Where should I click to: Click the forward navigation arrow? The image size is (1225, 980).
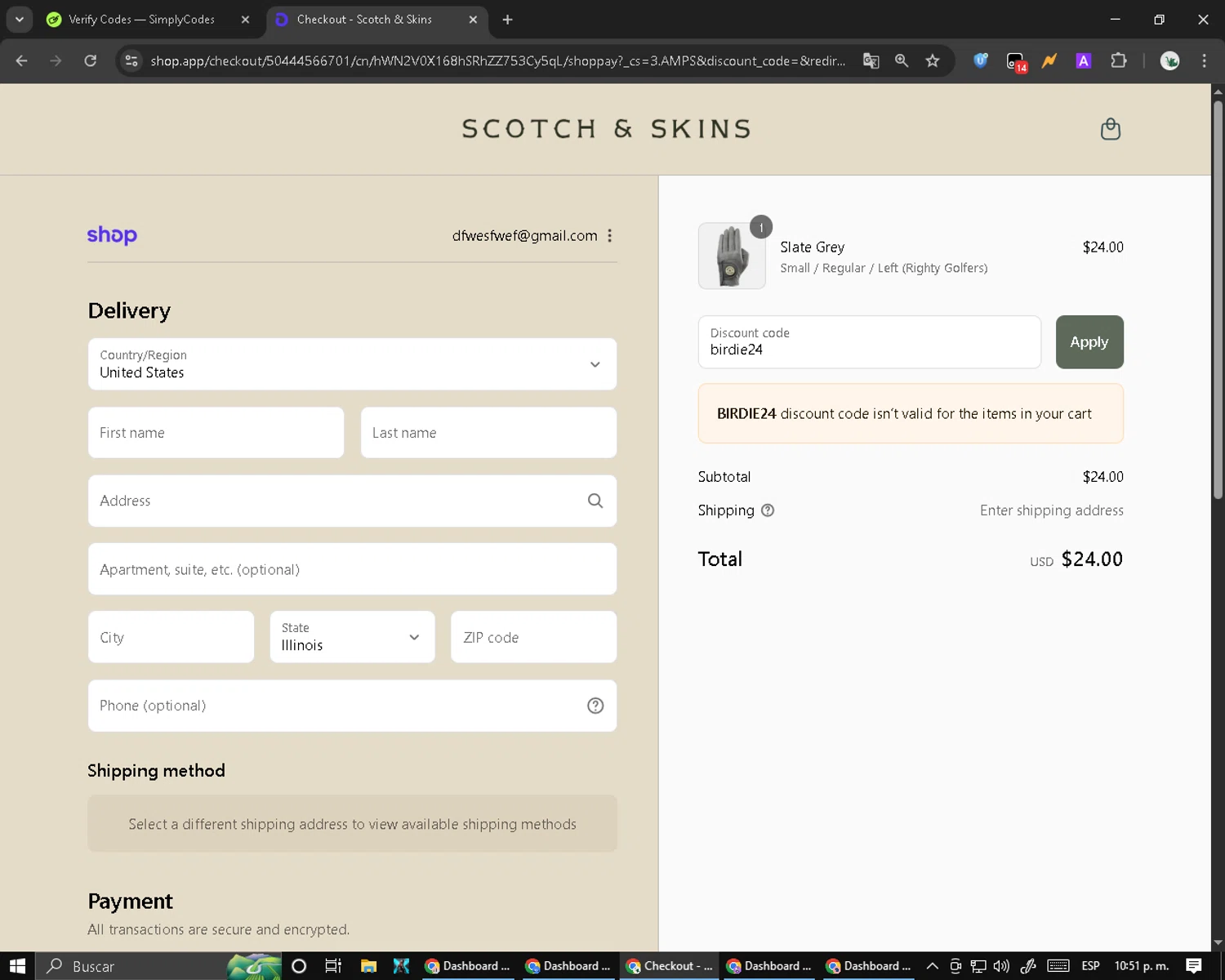click(56, 60)
